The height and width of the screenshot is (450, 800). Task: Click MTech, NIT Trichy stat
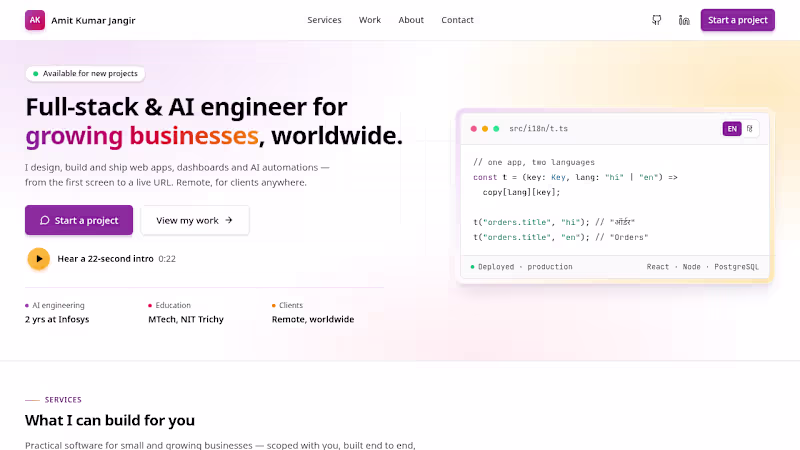(186, 319)
